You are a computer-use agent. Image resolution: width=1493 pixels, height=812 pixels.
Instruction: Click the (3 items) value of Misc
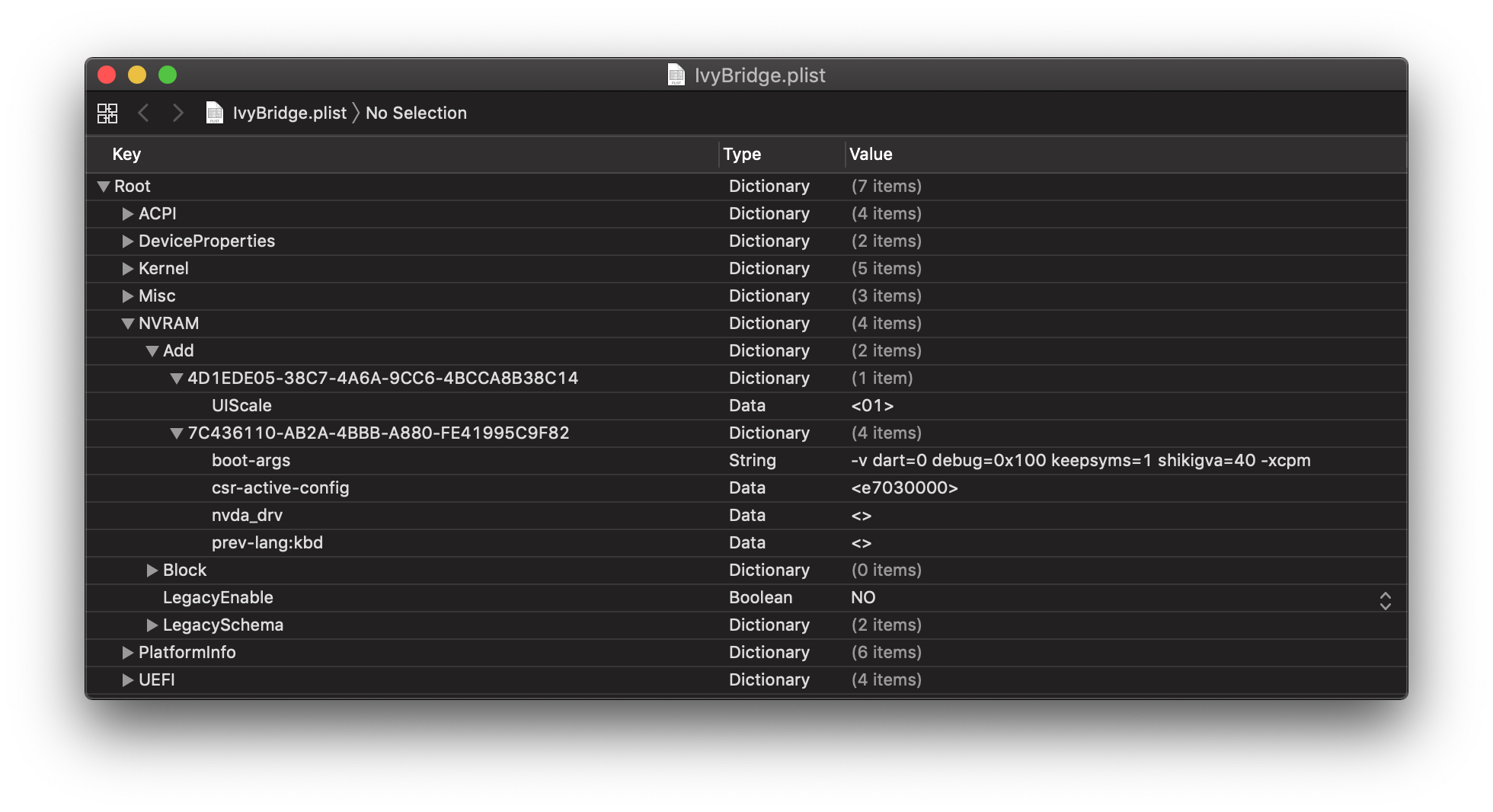887,296
